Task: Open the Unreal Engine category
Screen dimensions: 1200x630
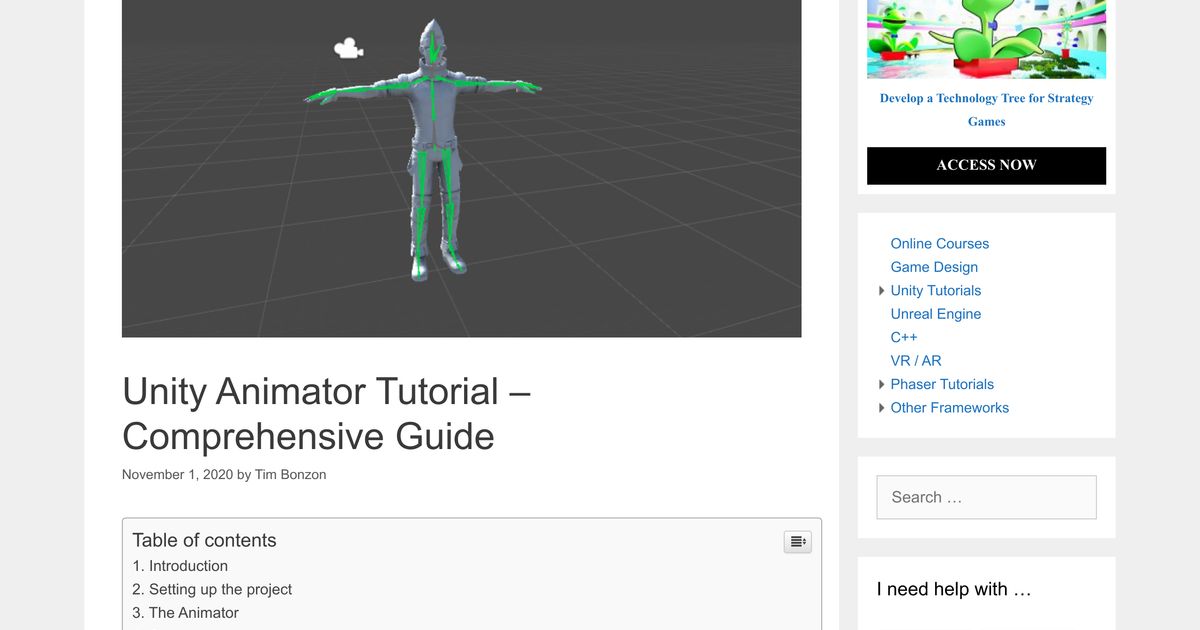Action: point(936,313)
